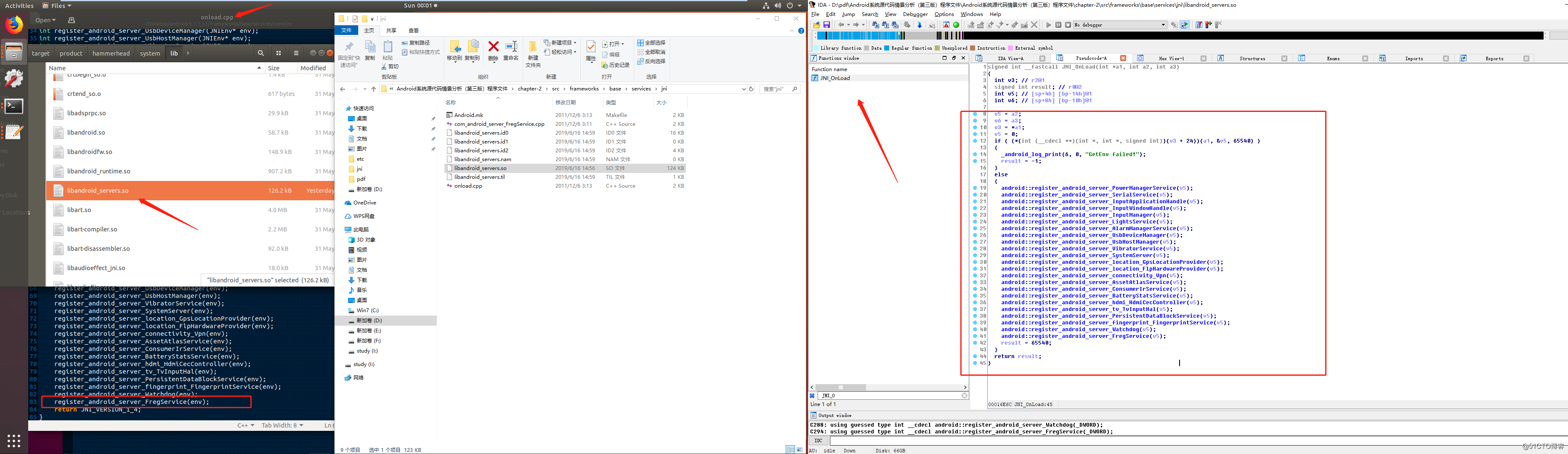Navigate up one folder in Explorer
1568x454 pixels.
pos(374,89)
